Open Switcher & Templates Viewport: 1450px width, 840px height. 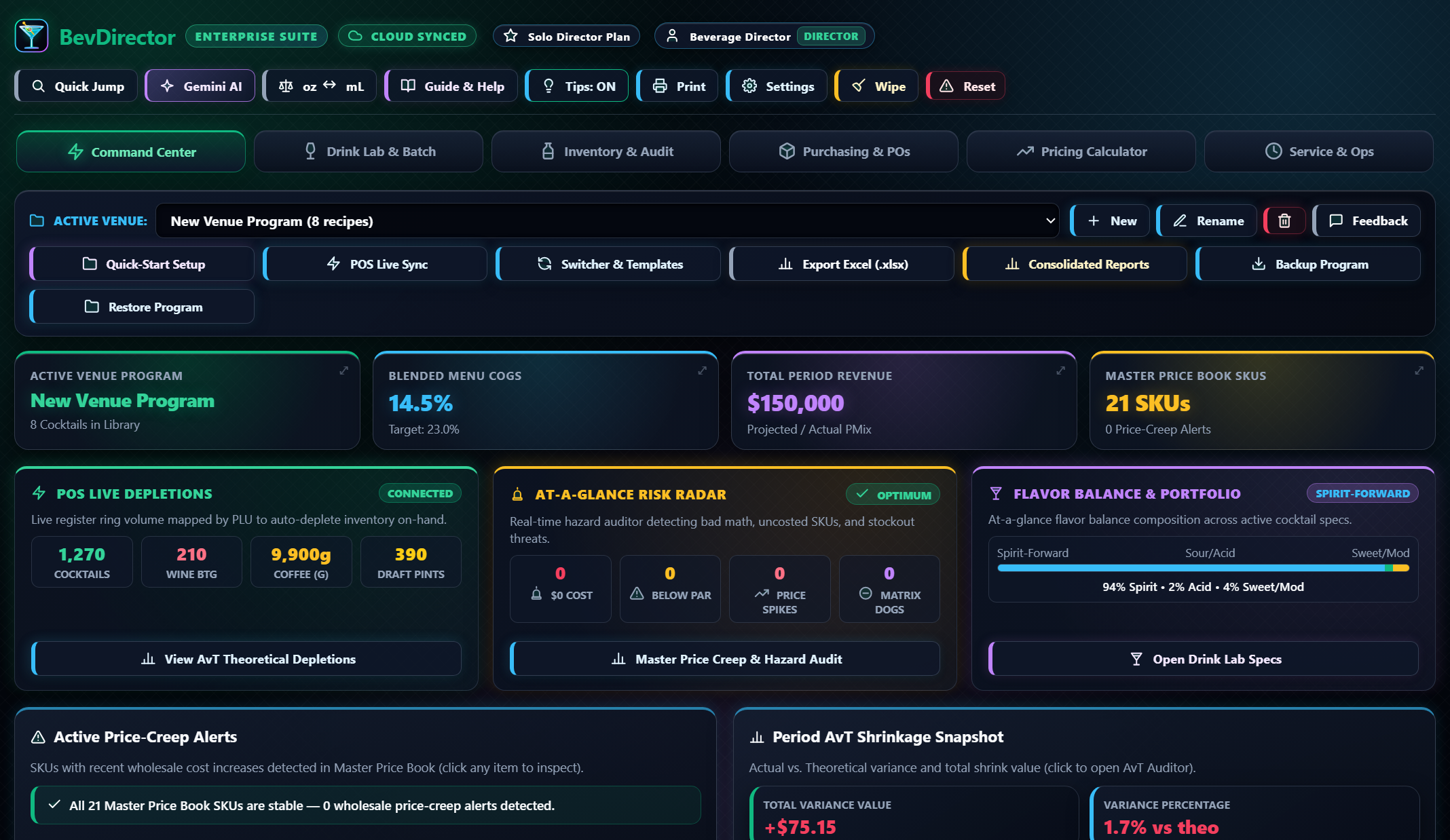pos(608,264)
